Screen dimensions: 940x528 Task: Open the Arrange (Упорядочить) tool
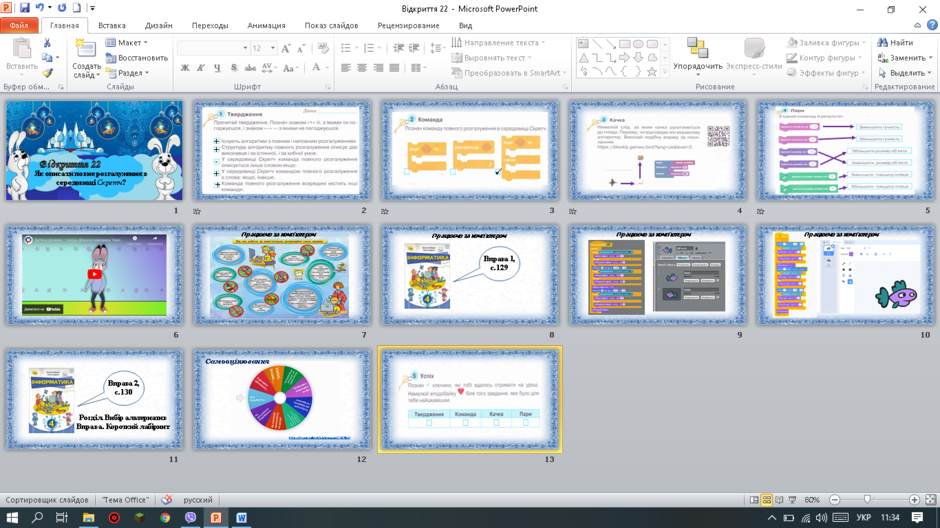[698, 55]
